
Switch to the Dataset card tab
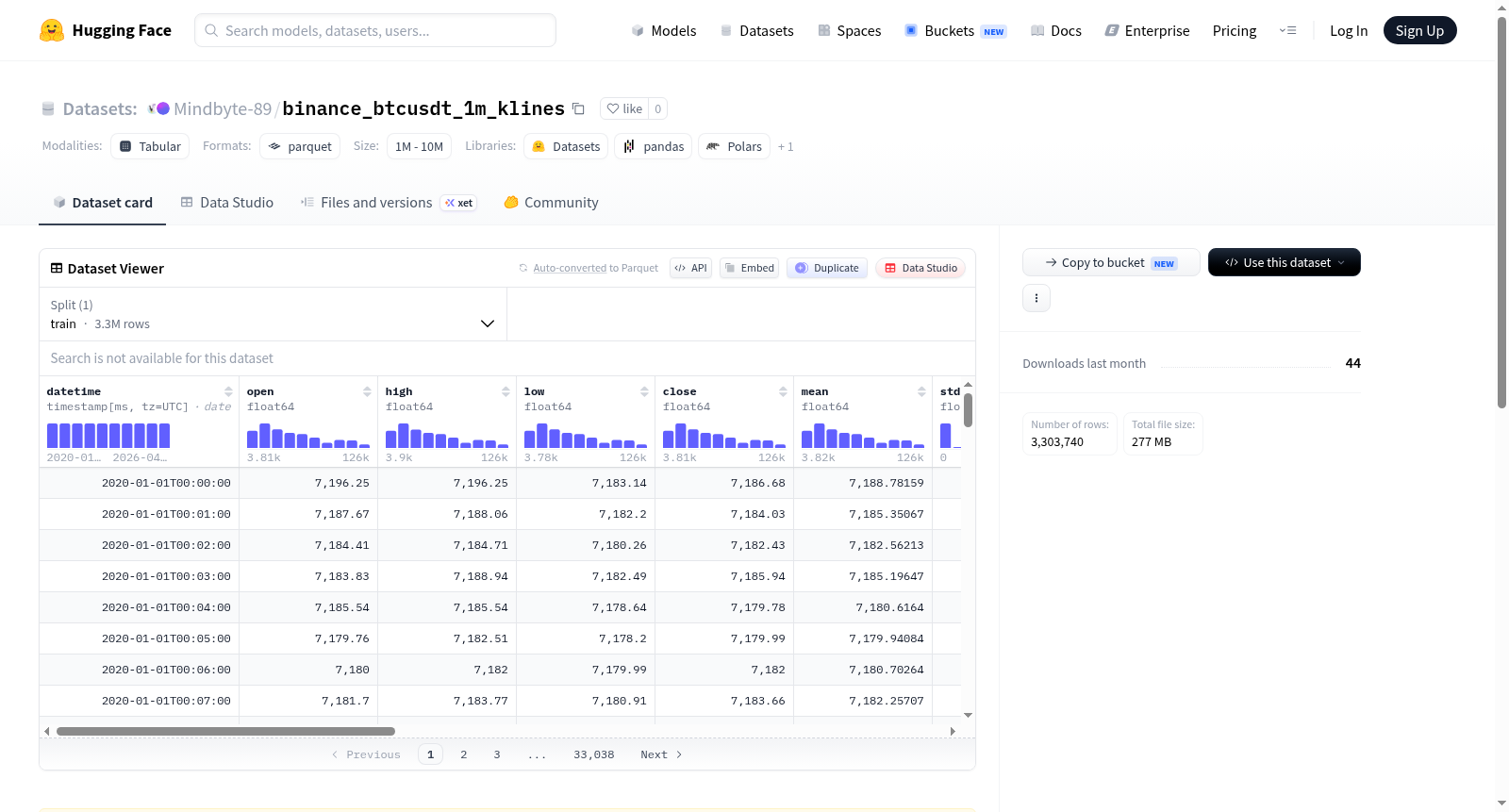pyautogui.click(x=102, y=202)
